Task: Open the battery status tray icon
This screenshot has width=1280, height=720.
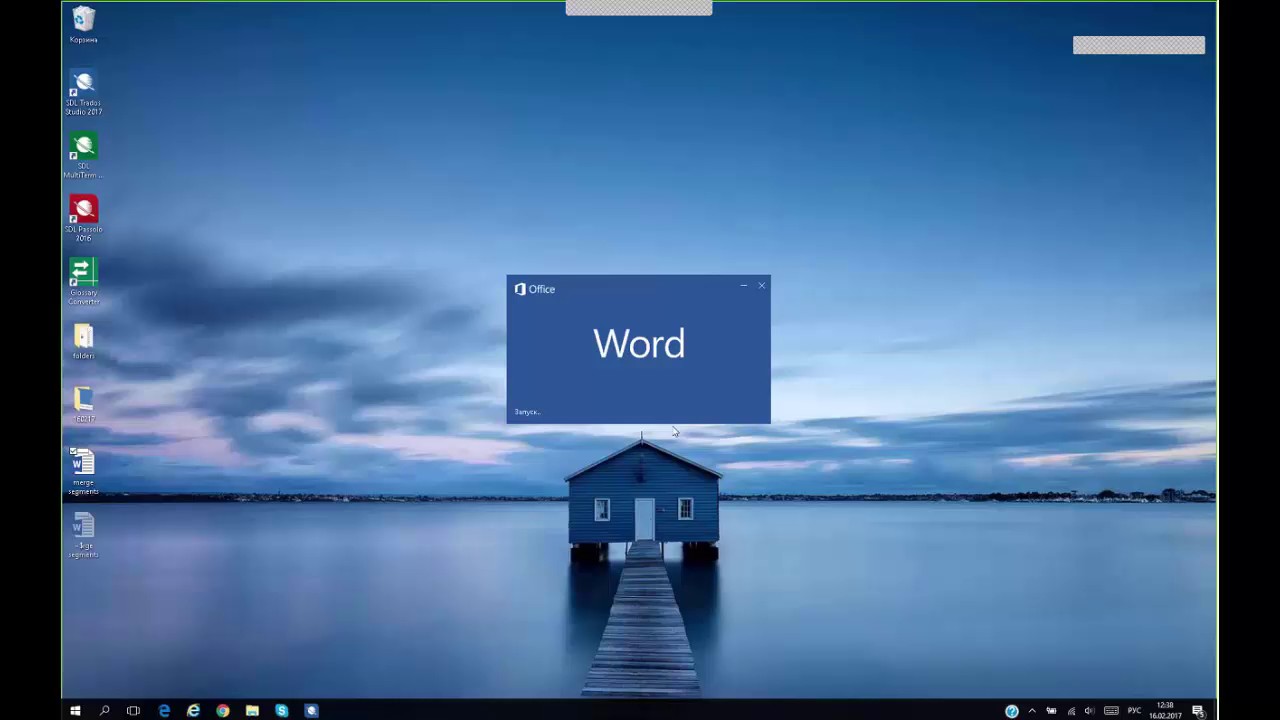Action: [1051, 711]
